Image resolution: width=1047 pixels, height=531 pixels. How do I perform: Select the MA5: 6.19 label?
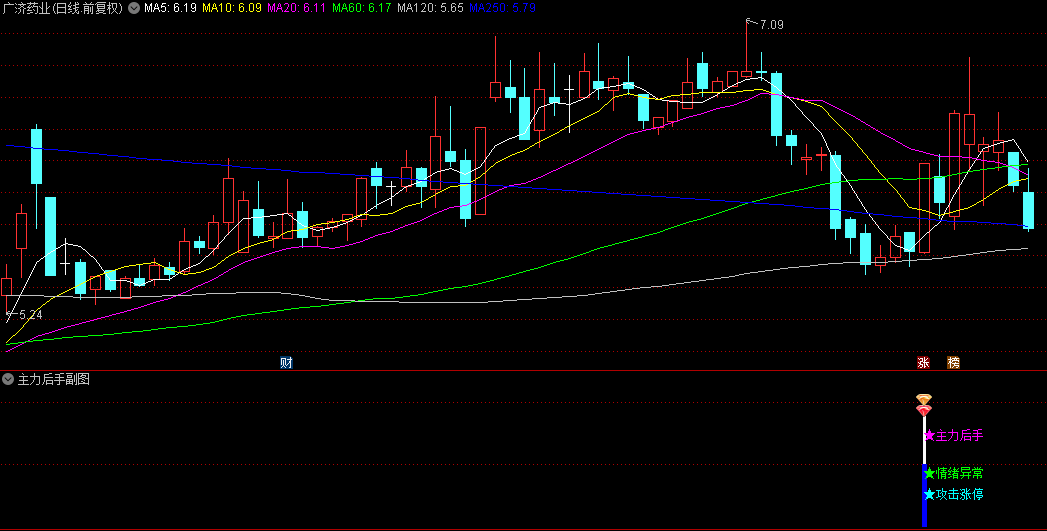click(x=170, y=8)
